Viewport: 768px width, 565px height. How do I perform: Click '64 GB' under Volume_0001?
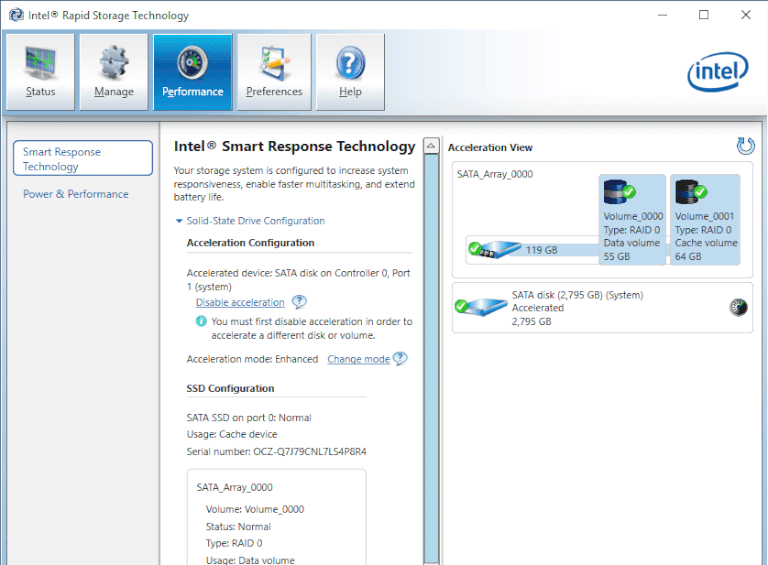(x=688, y=257)
